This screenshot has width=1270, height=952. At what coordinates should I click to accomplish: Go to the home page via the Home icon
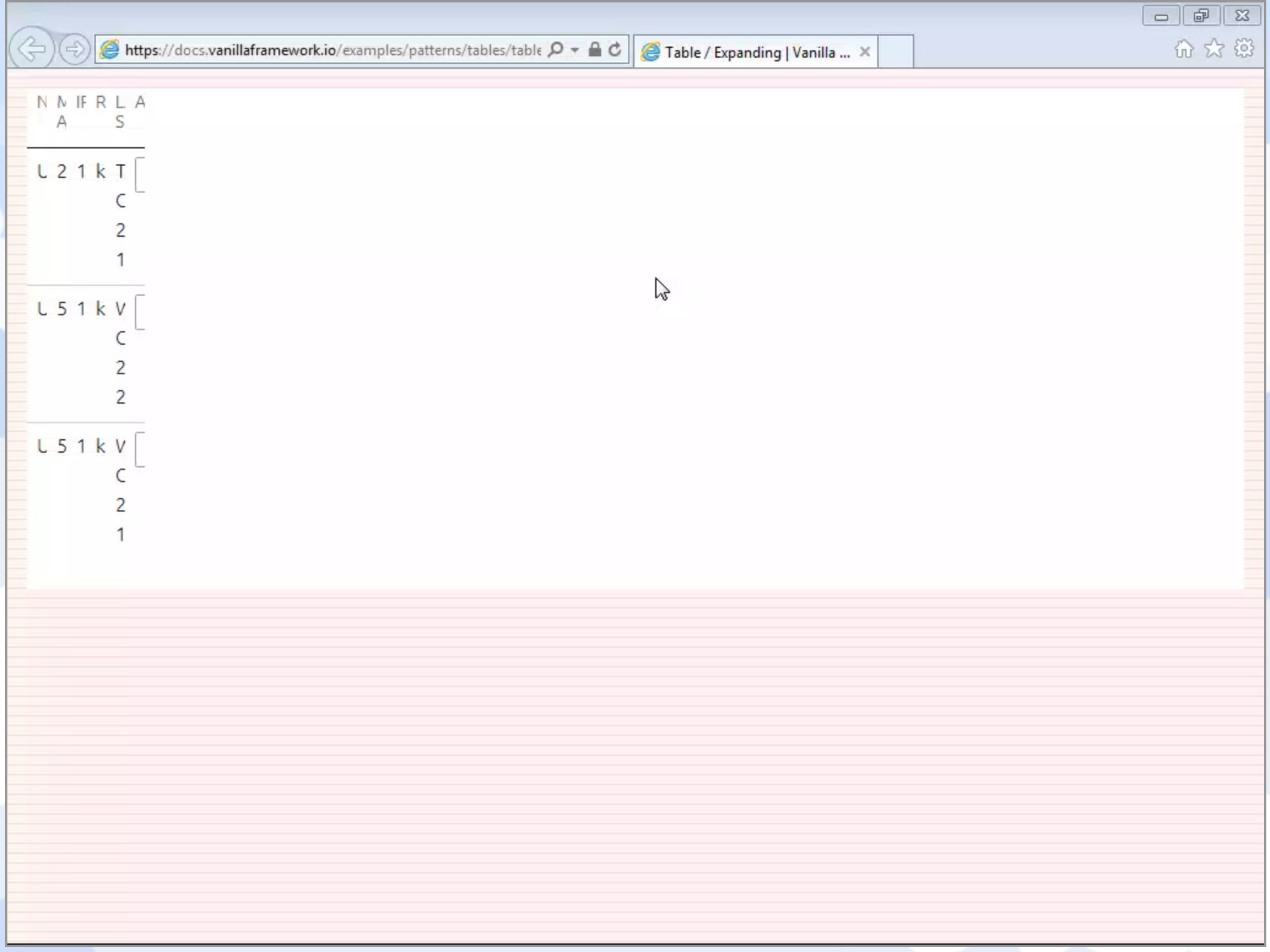click(1183, 48)
